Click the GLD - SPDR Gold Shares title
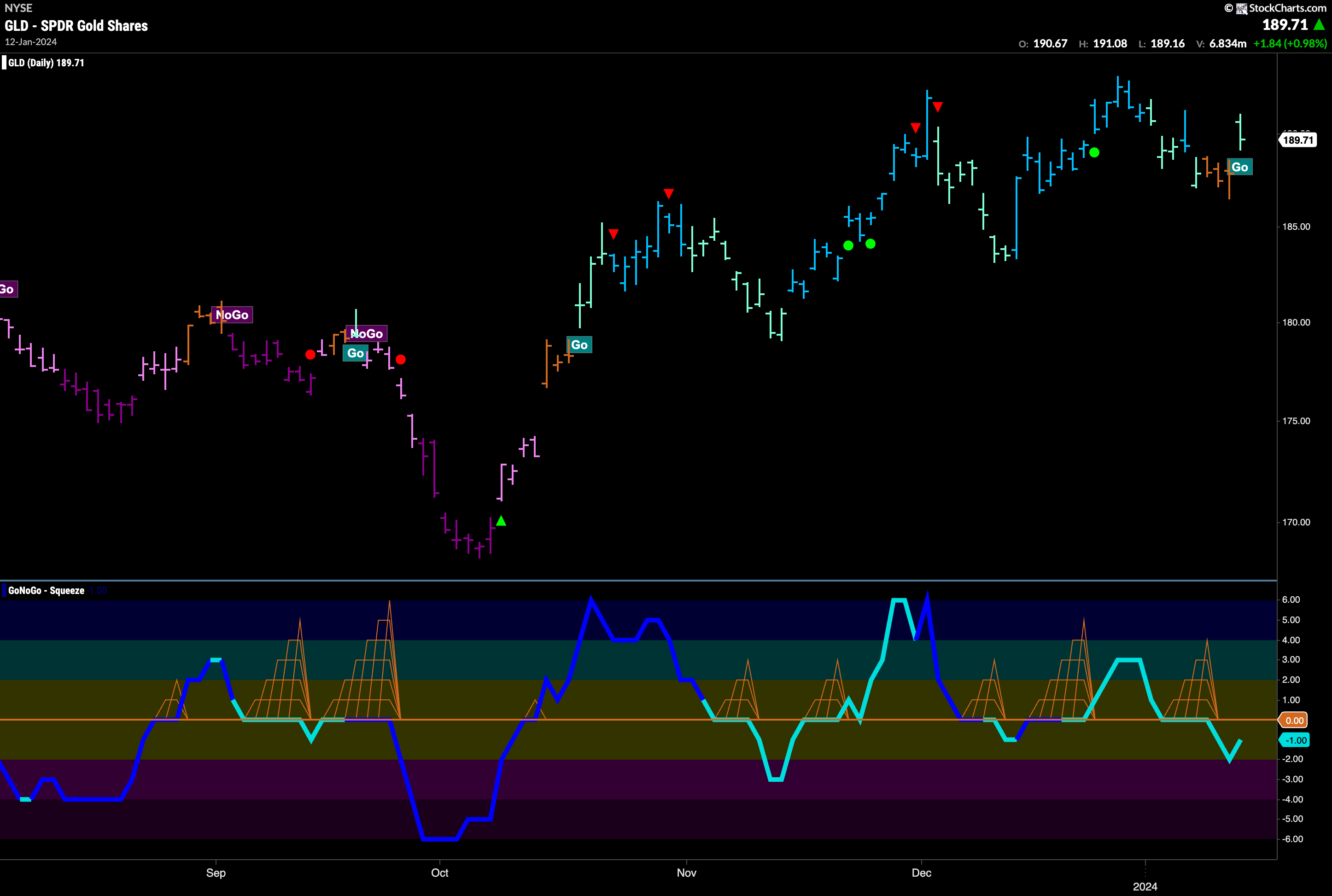 click(x=76, y=26)
